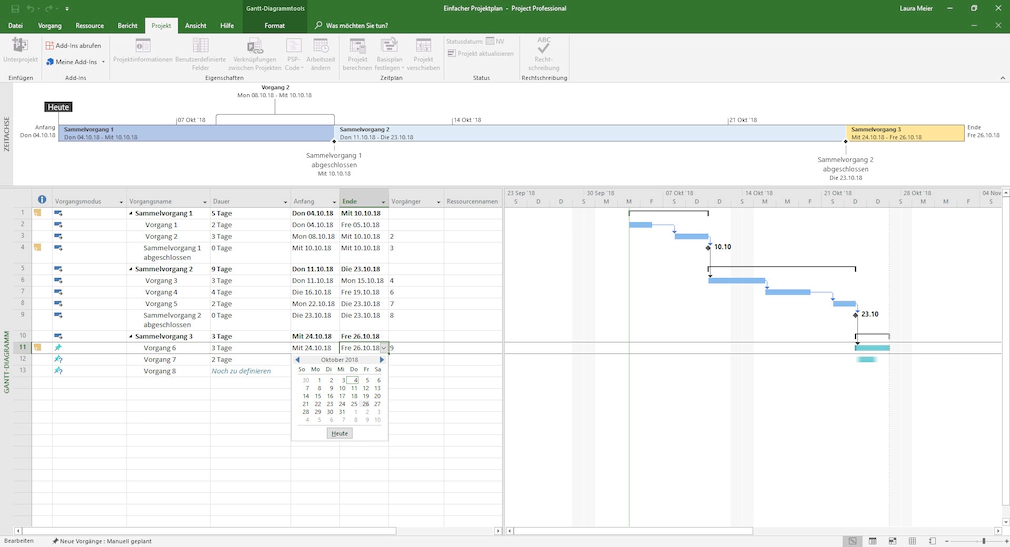Click Projekt berechnen icon
Image resolution: width=1010 pixels, height=547 pixels.
[x=357, y=45]
